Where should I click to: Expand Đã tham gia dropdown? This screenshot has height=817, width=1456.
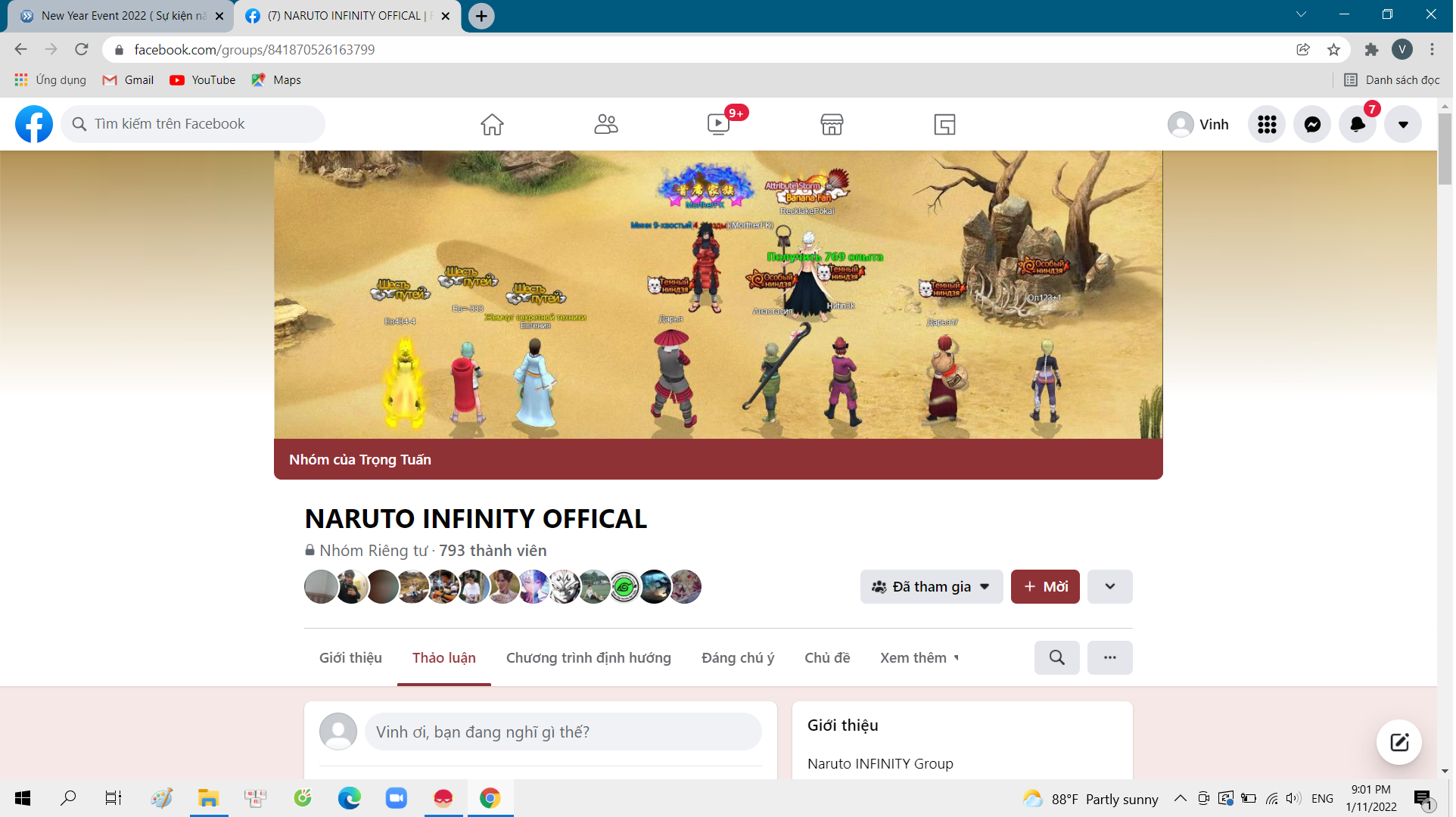coord(932,586)
